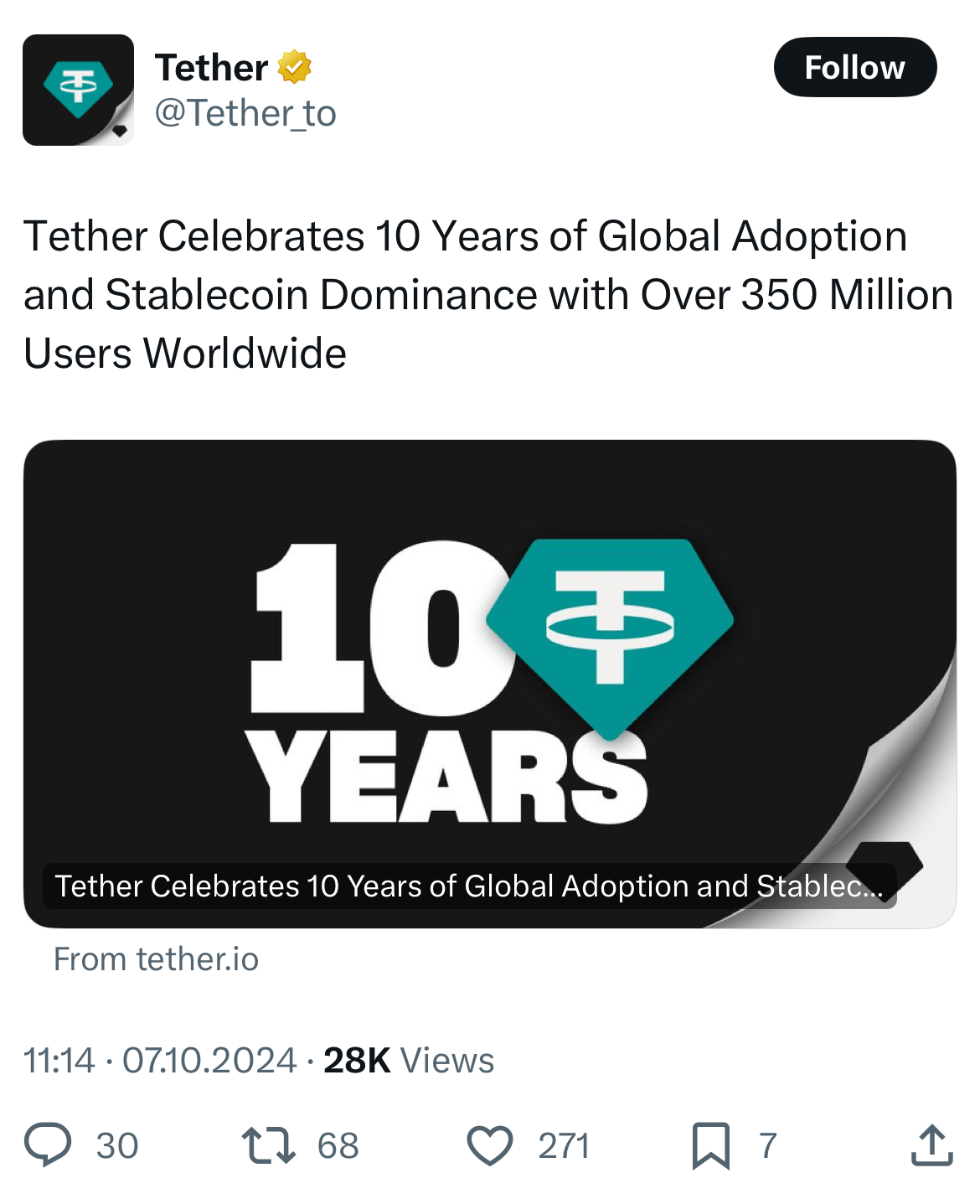Click the gold verified badge
980x1204 pixels.
(x=294, y=67)
